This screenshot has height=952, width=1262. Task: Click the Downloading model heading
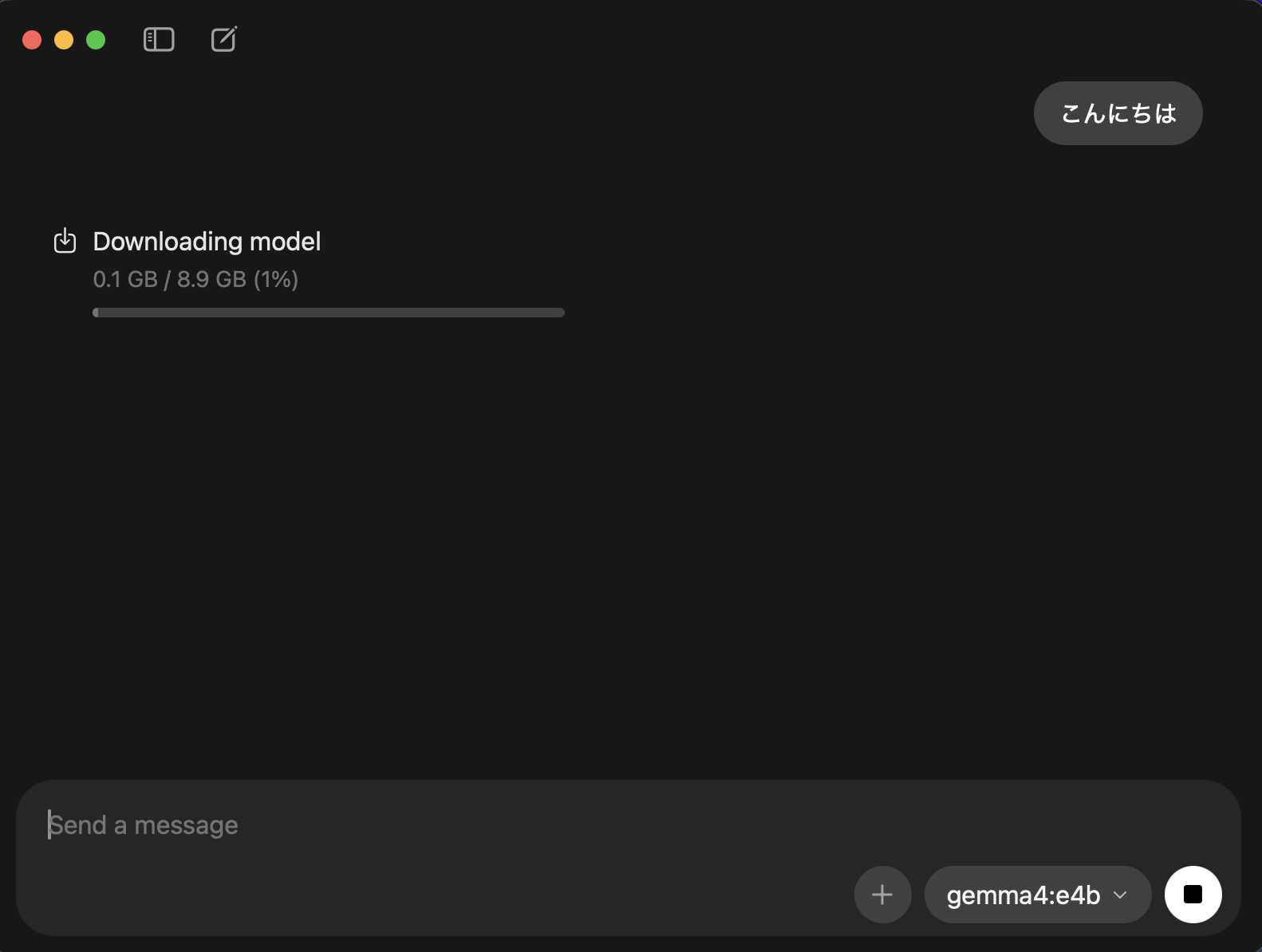207,242
